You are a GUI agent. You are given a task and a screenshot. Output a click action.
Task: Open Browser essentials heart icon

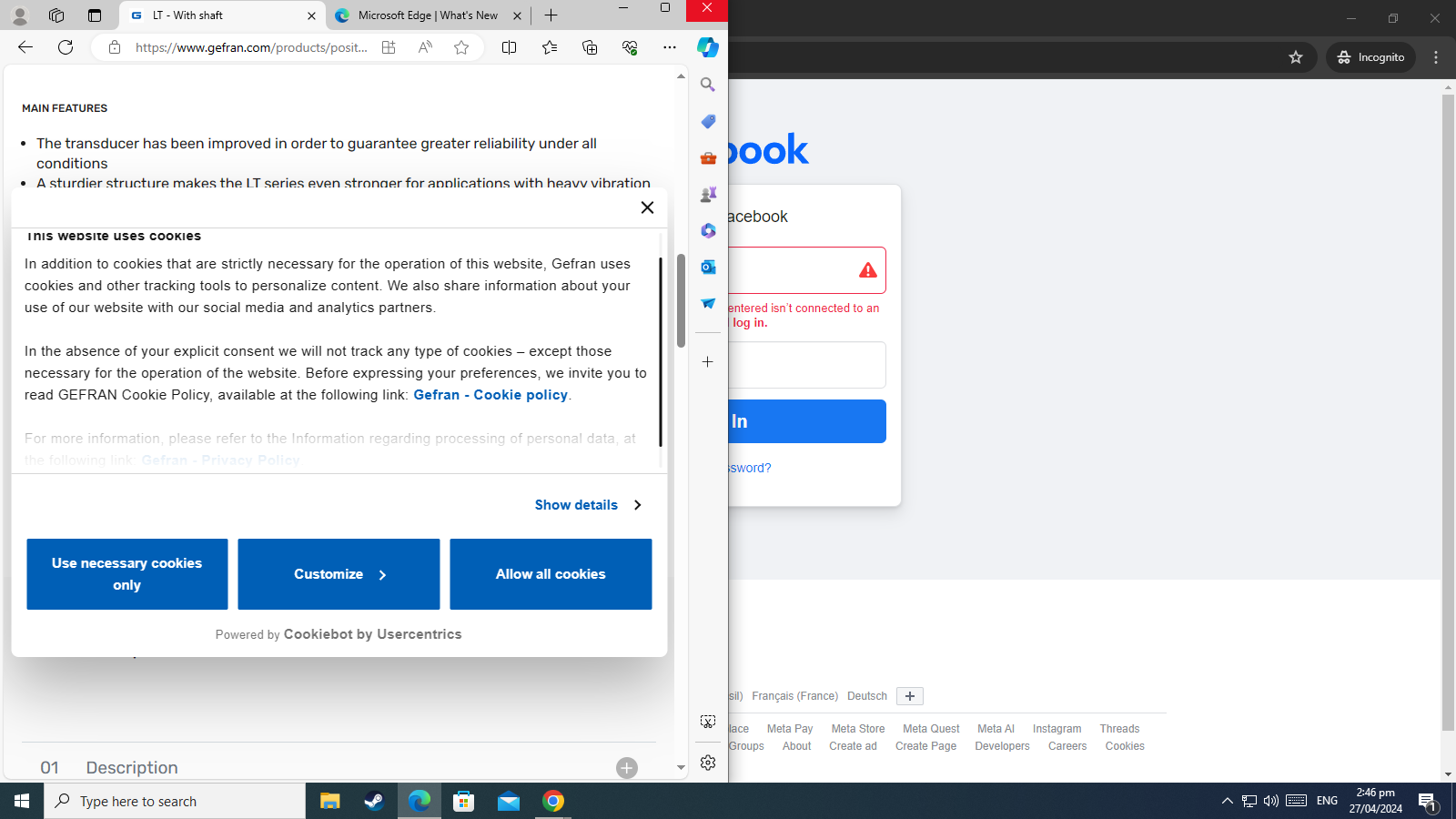pyautogui.click(x=630, y=47)
